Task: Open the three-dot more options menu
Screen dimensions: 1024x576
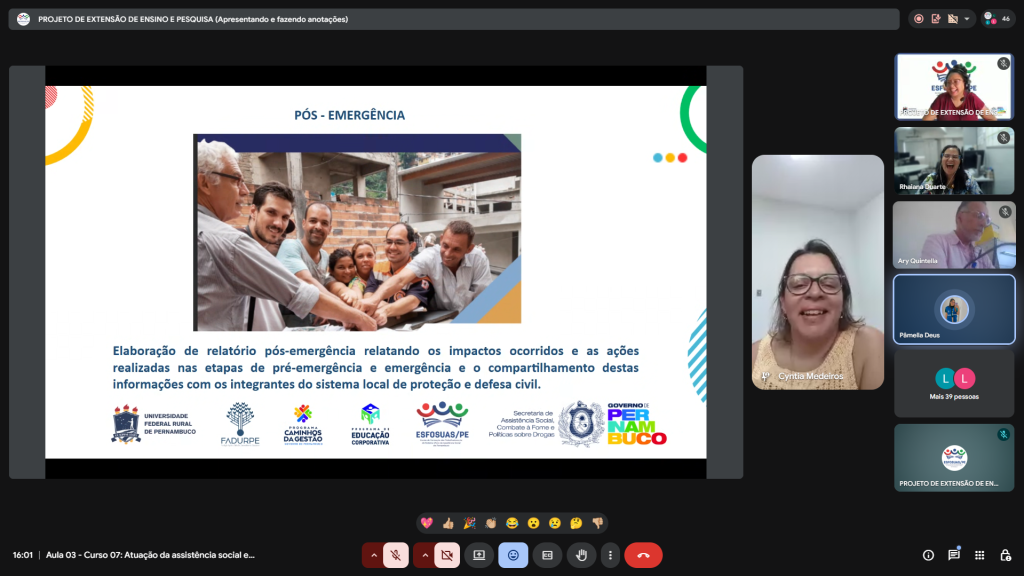Action: 610,555
